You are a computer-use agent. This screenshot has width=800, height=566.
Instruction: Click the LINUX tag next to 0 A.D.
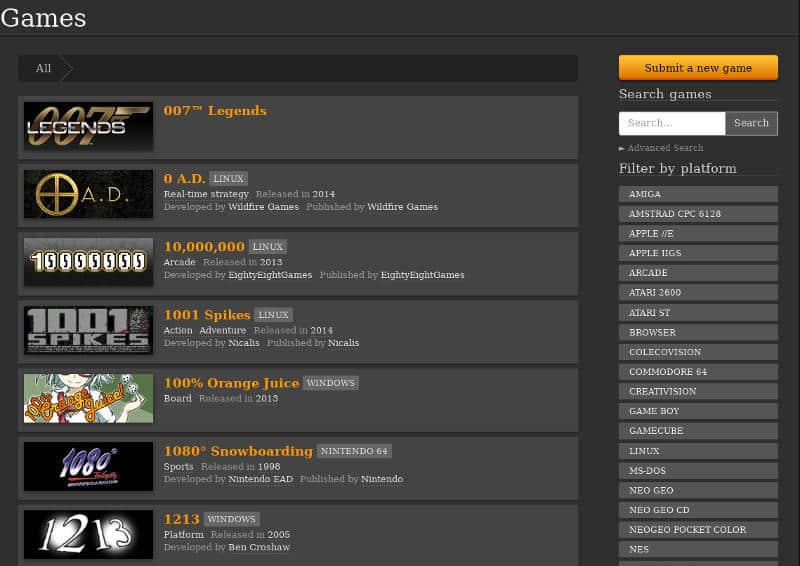point(228,179)
